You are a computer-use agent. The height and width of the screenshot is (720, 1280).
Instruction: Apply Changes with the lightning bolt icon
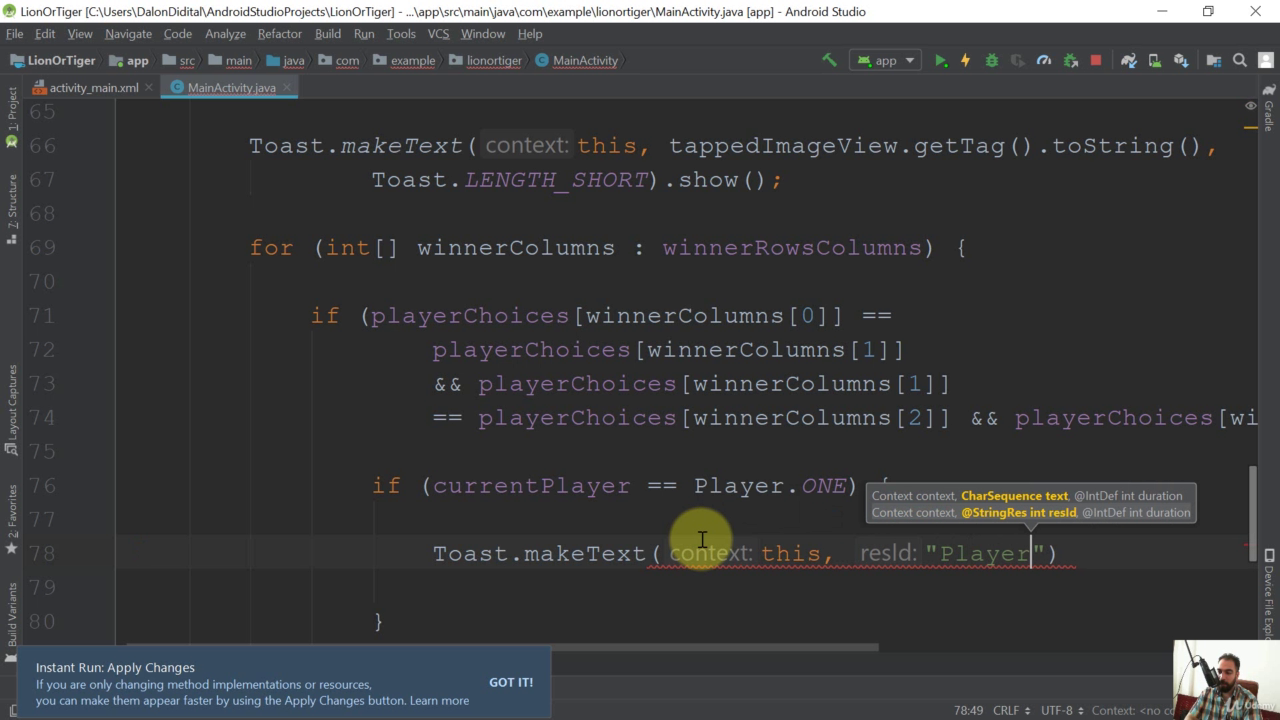point(965,60)
